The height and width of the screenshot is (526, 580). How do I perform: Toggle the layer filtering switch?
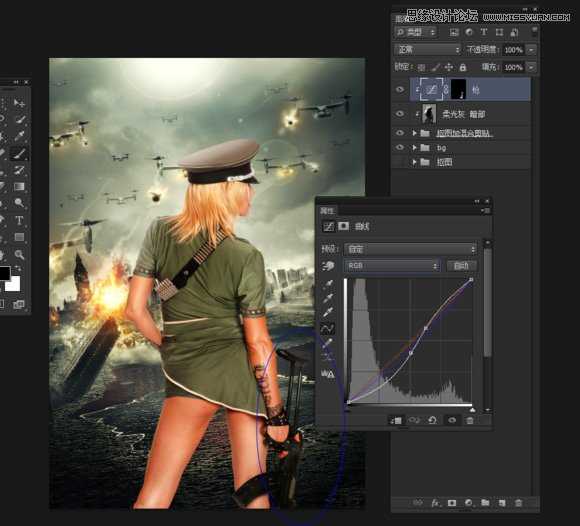(x=534, y=31)
